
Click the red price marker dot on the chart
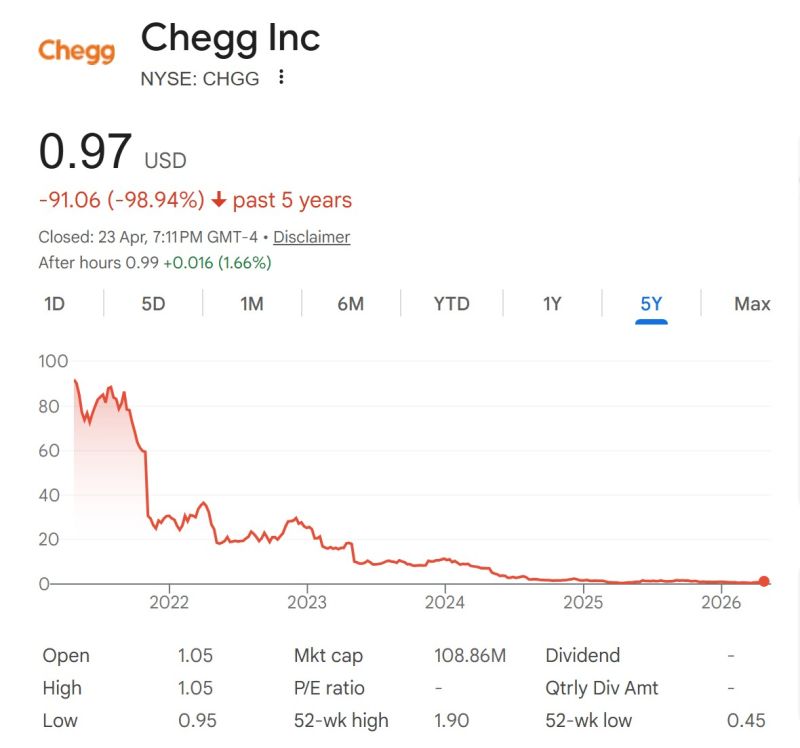point(764,579)
